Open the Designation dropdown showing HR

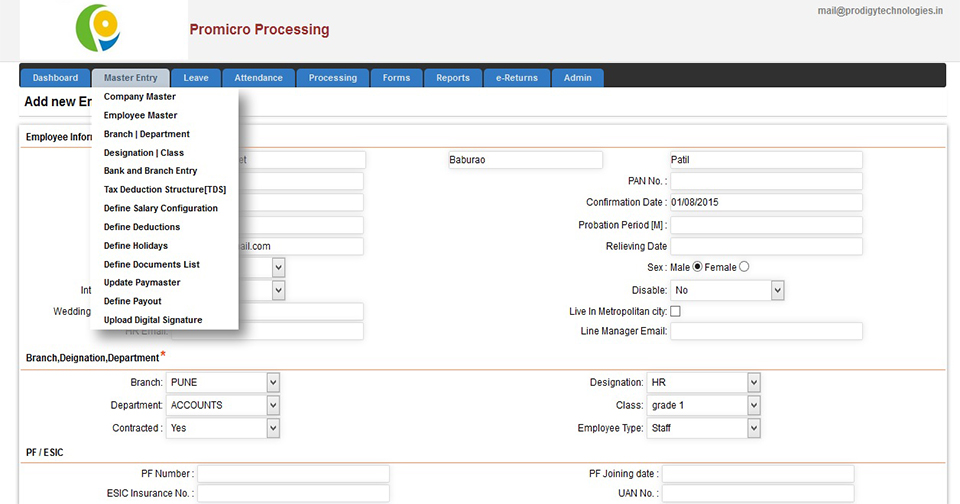tap(703, 383)
